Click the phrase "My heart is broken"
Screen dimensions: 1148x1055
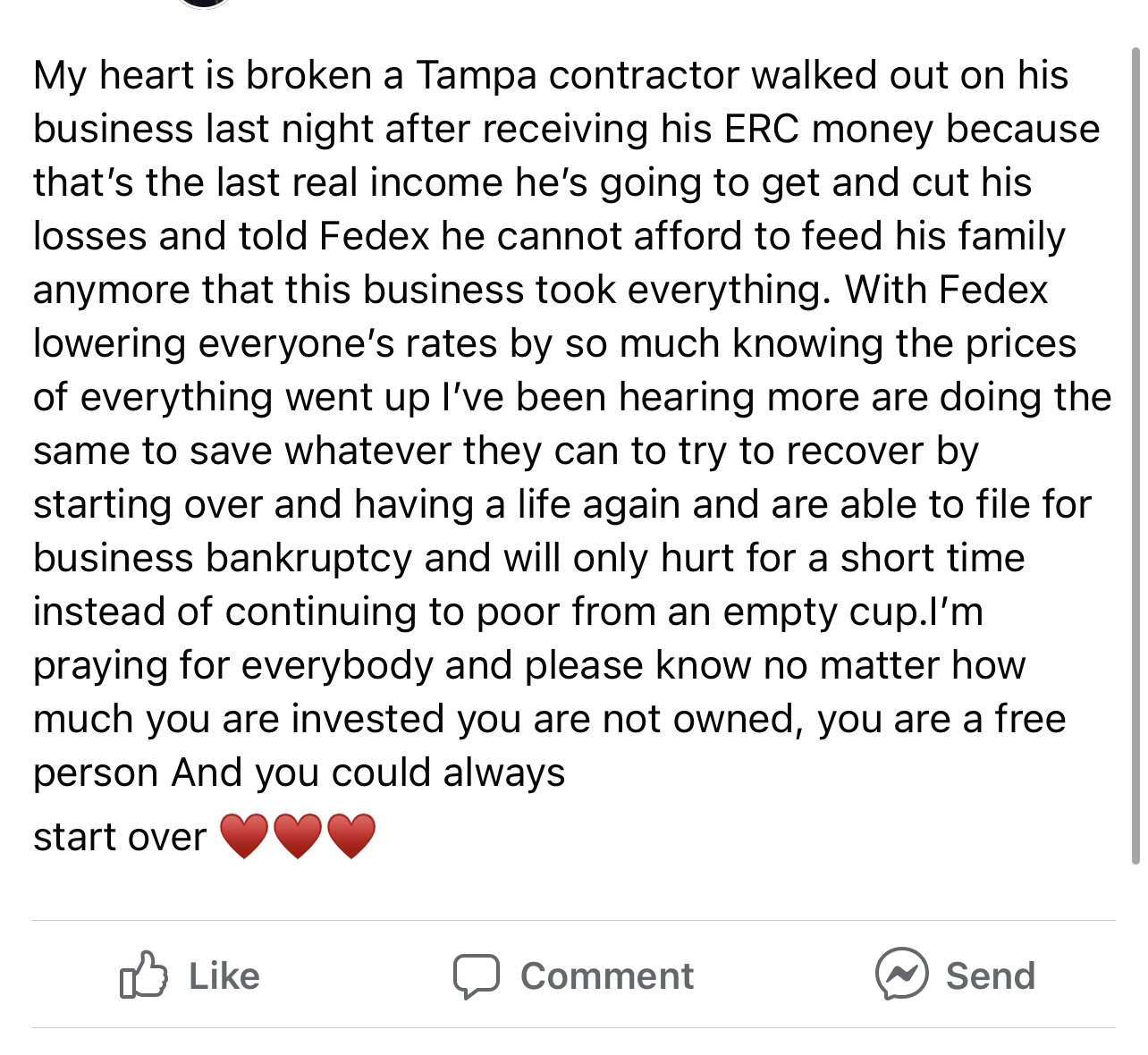(x=202, y=77)
